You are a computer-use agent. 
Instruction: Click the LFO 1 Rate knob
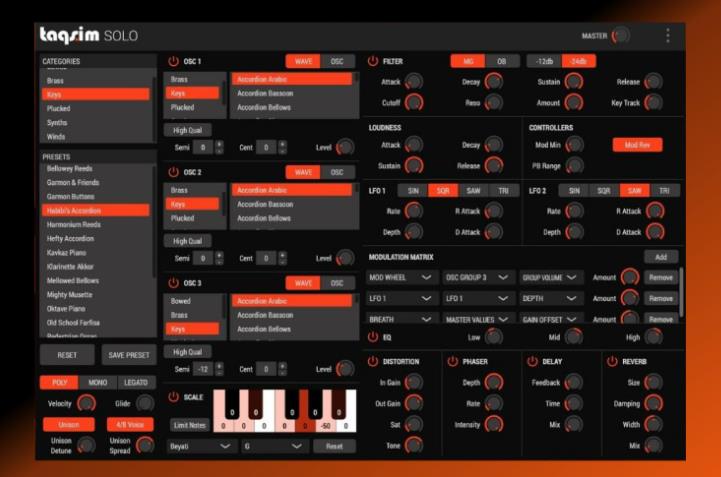[x=414, y=211]
